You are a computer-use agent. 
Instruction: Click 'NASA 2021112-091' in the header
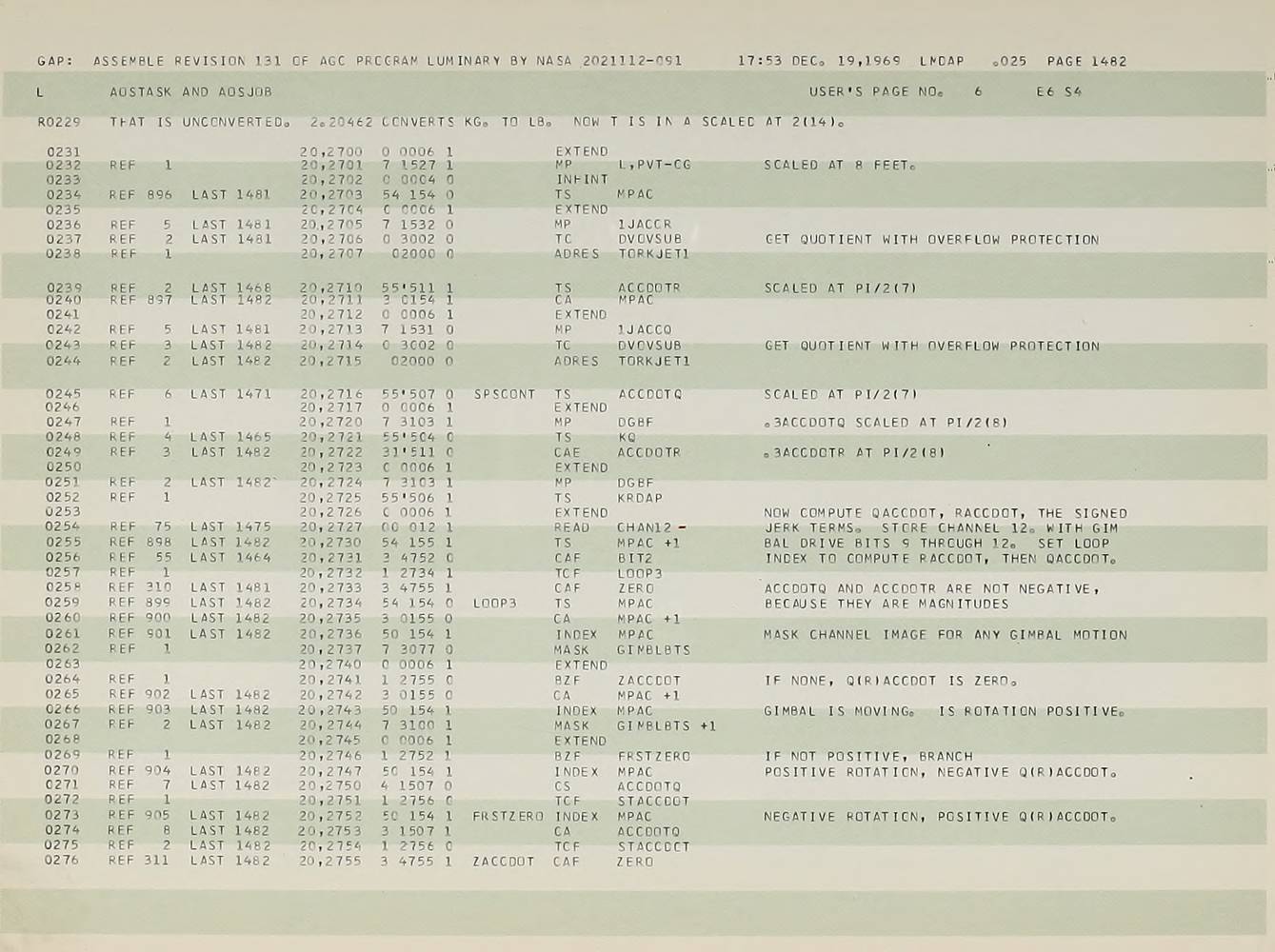point(609,61)
